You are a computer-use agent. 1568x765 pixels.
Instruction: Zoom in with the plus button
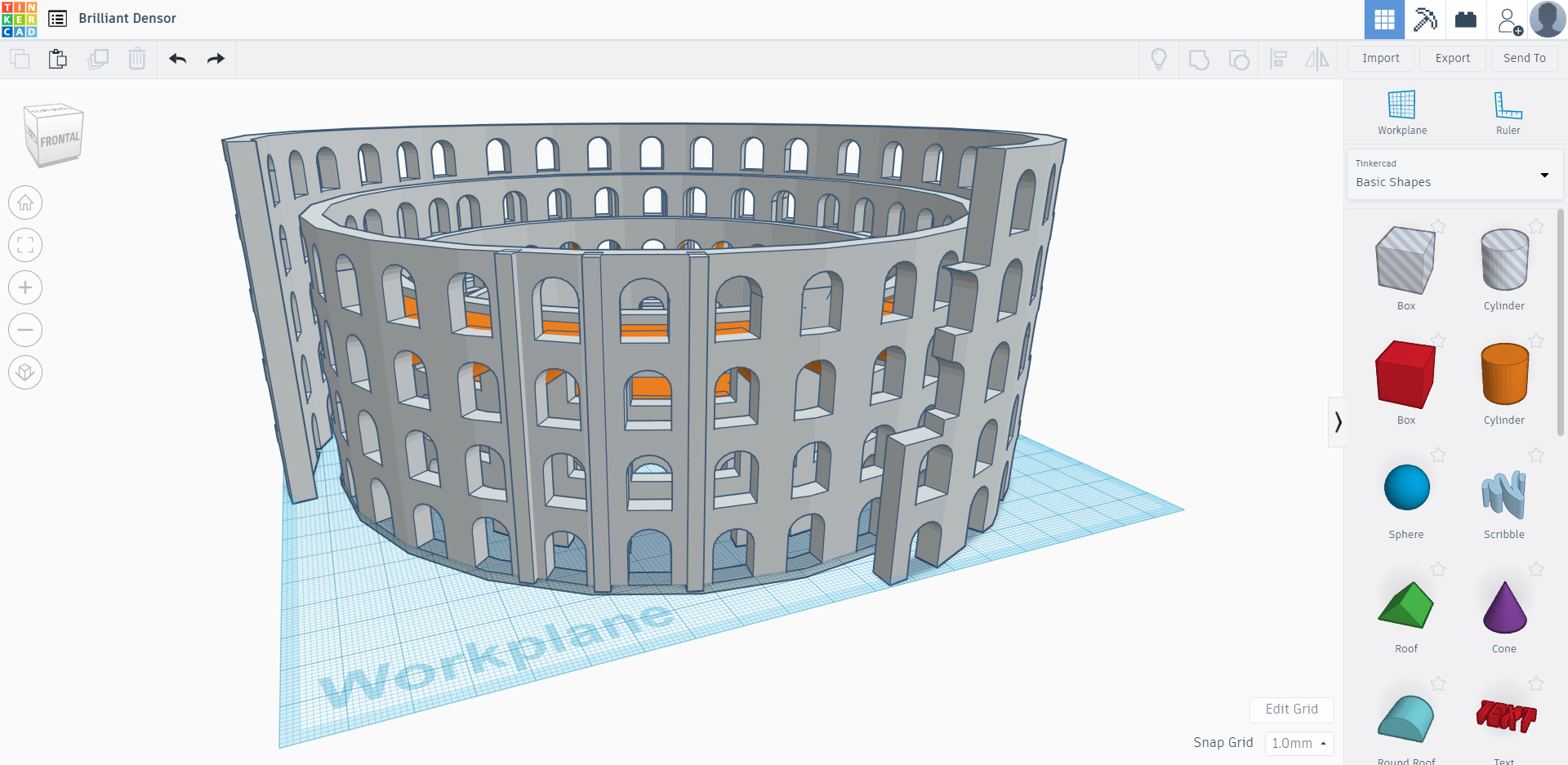coord(25,287)
